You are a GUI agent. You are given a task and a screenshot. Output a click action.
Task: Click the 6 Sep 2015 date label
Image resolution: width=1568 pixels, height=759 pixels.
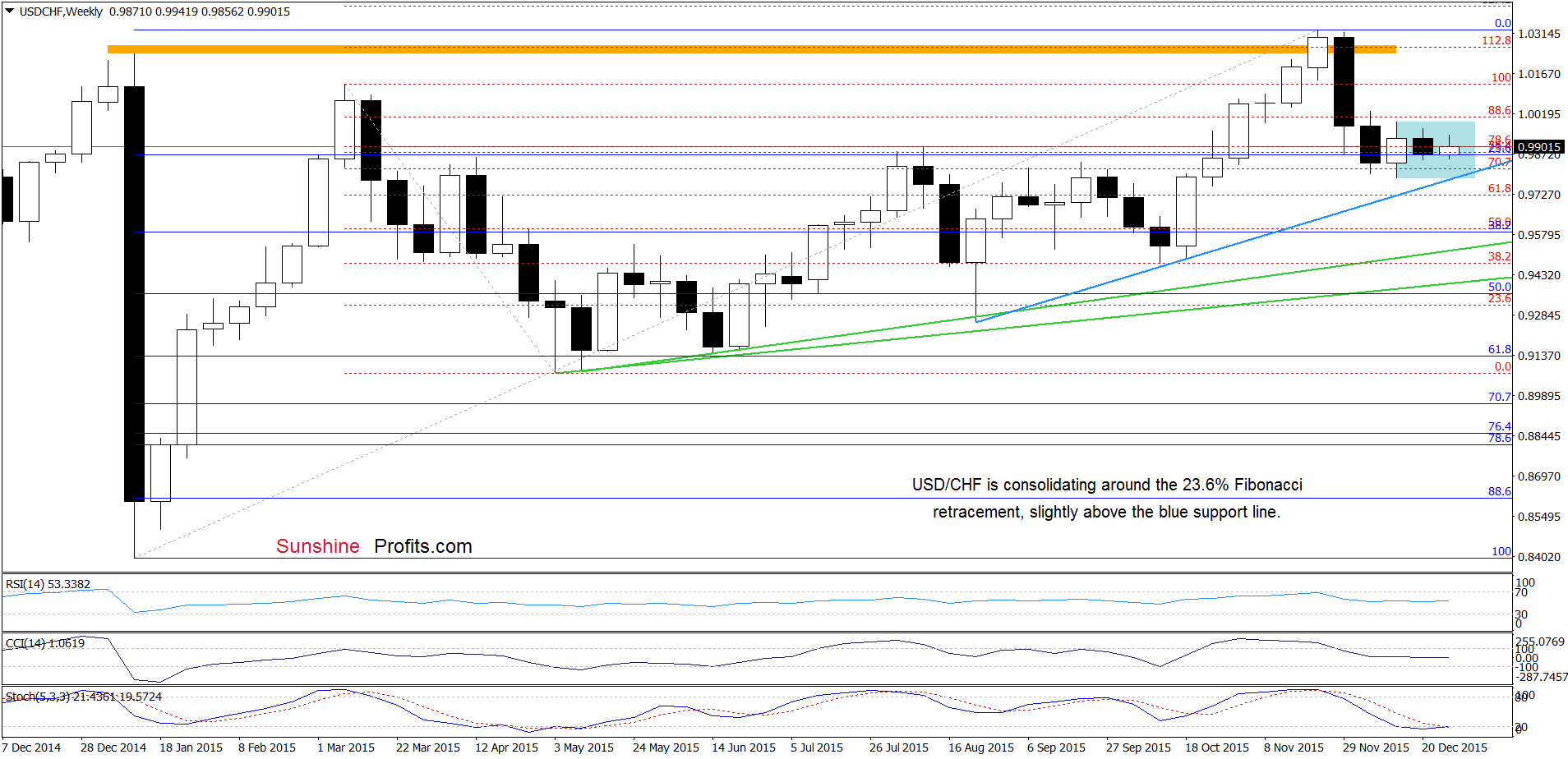pos(1056,747)
